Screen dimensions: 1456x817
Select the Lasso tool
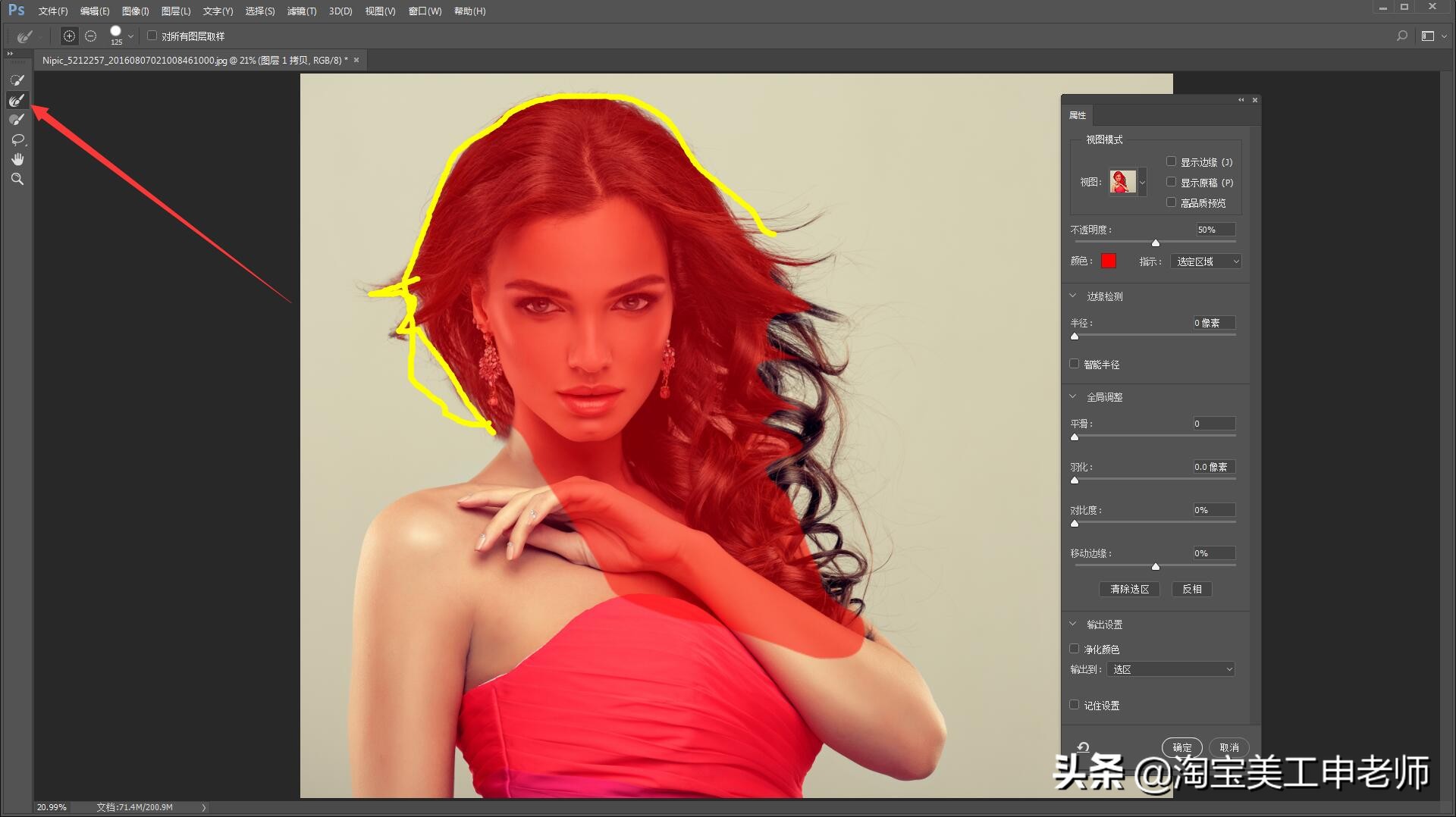[x=17, y=139]
